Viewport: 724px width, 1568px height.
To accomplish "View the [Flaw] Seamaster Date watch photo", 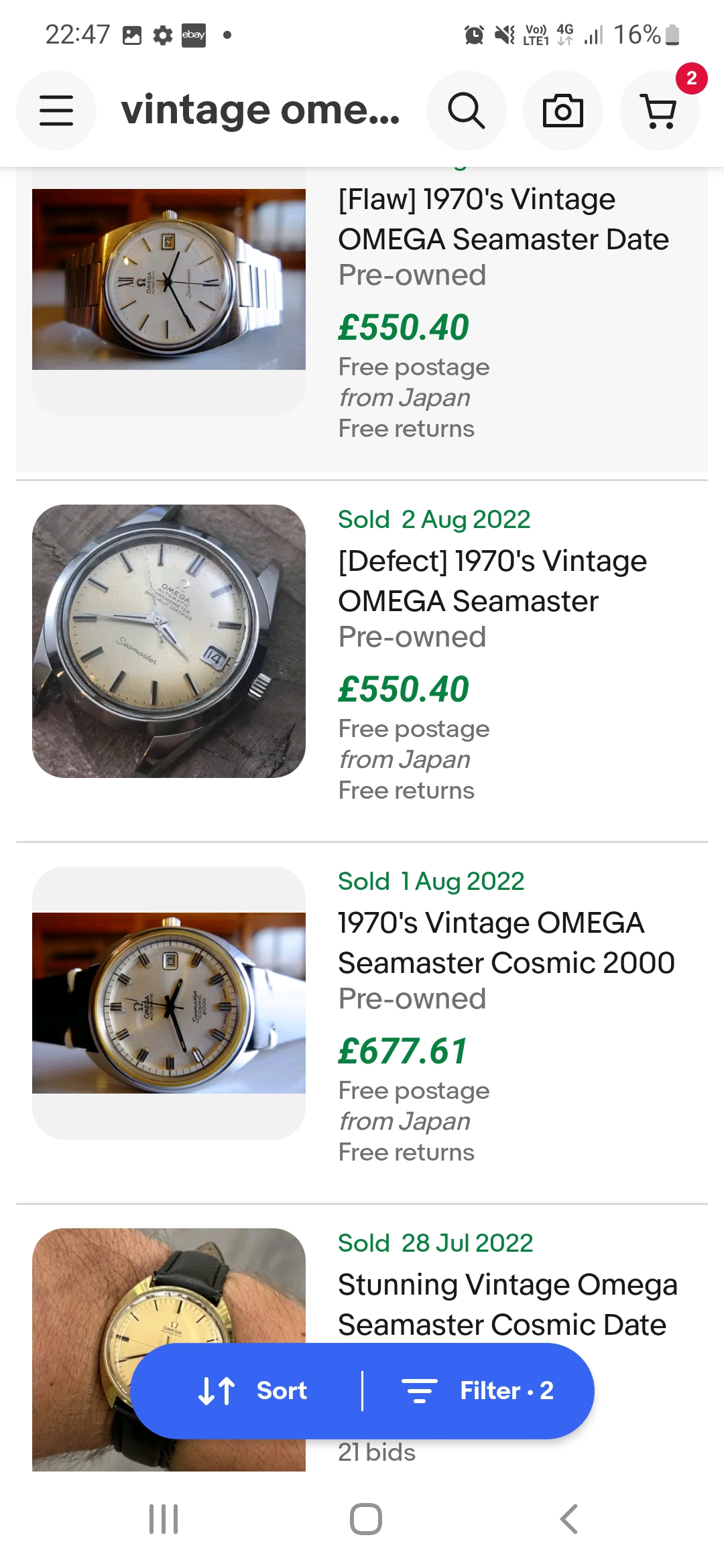I will pyautogui.click(x=169, y=279).
